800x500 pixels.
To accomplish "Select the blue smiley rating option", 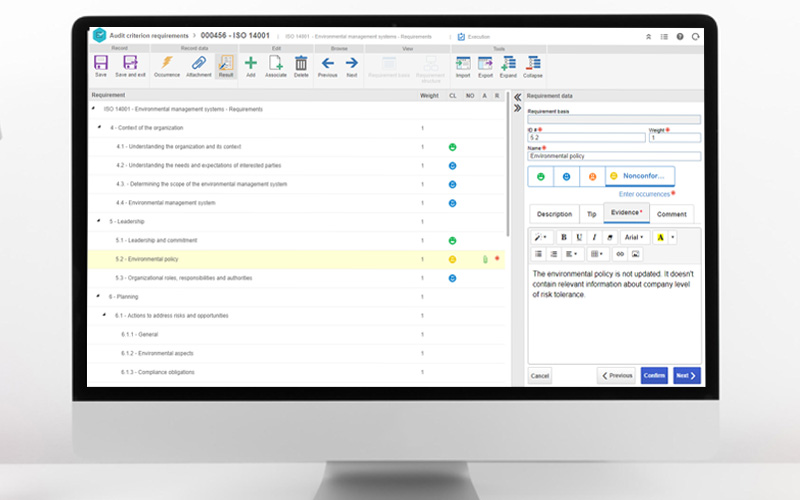I will click(x=566, y=177).
